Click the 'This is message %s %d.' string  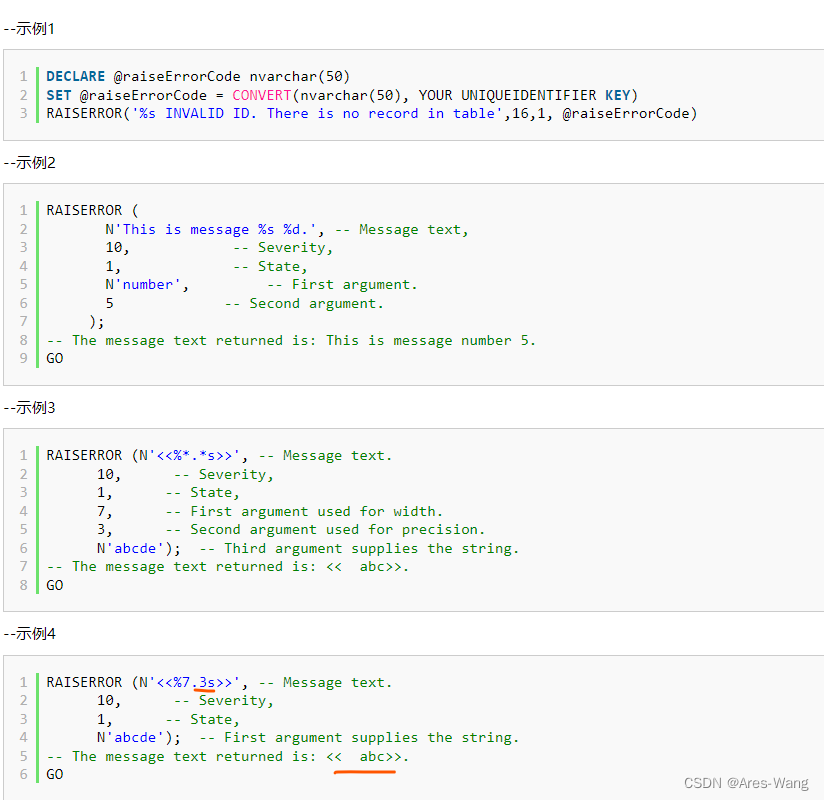coord(215,230)
